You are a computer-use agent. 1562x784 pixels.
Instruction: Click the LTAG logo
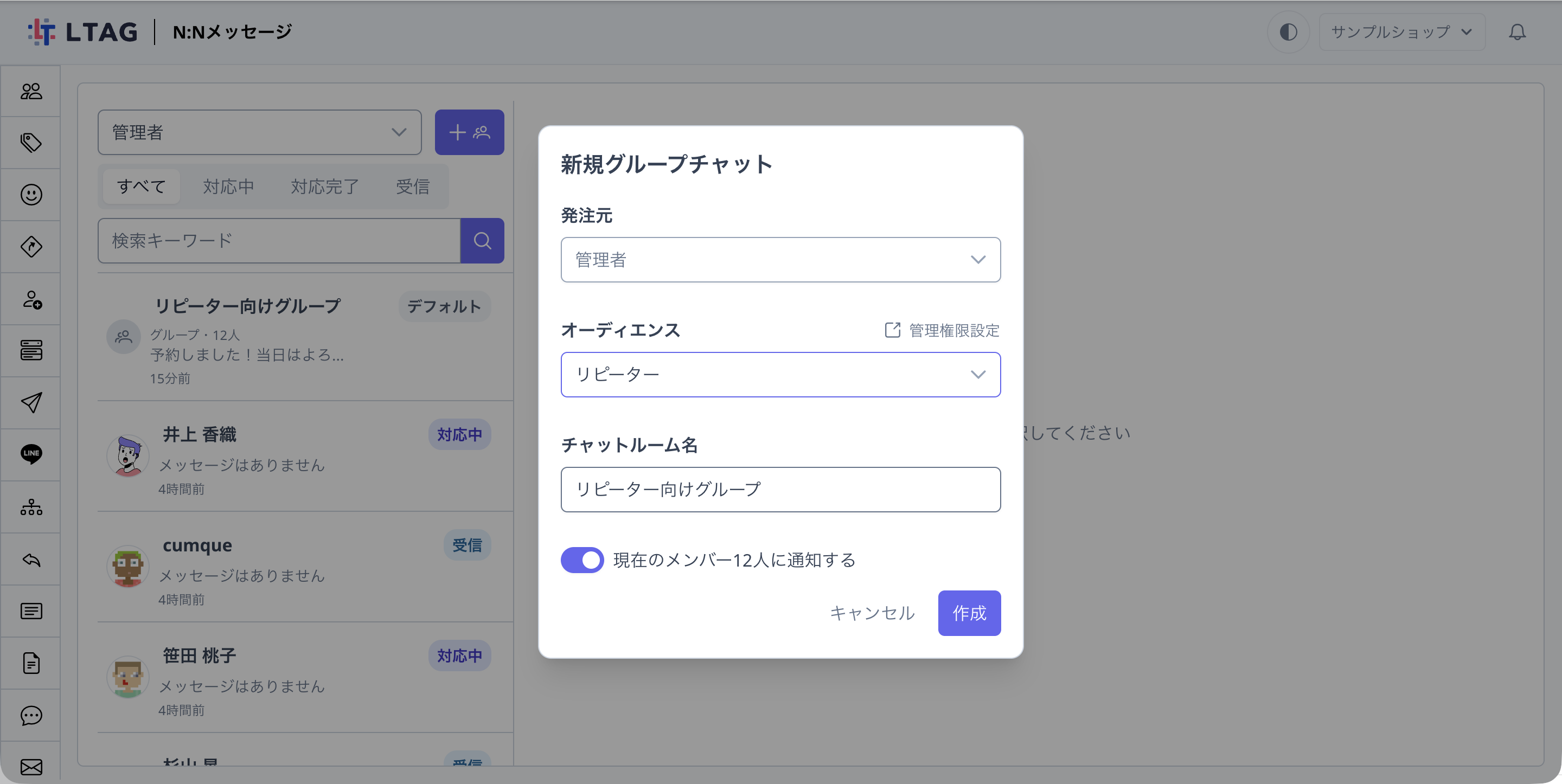(x=82, y=31)
